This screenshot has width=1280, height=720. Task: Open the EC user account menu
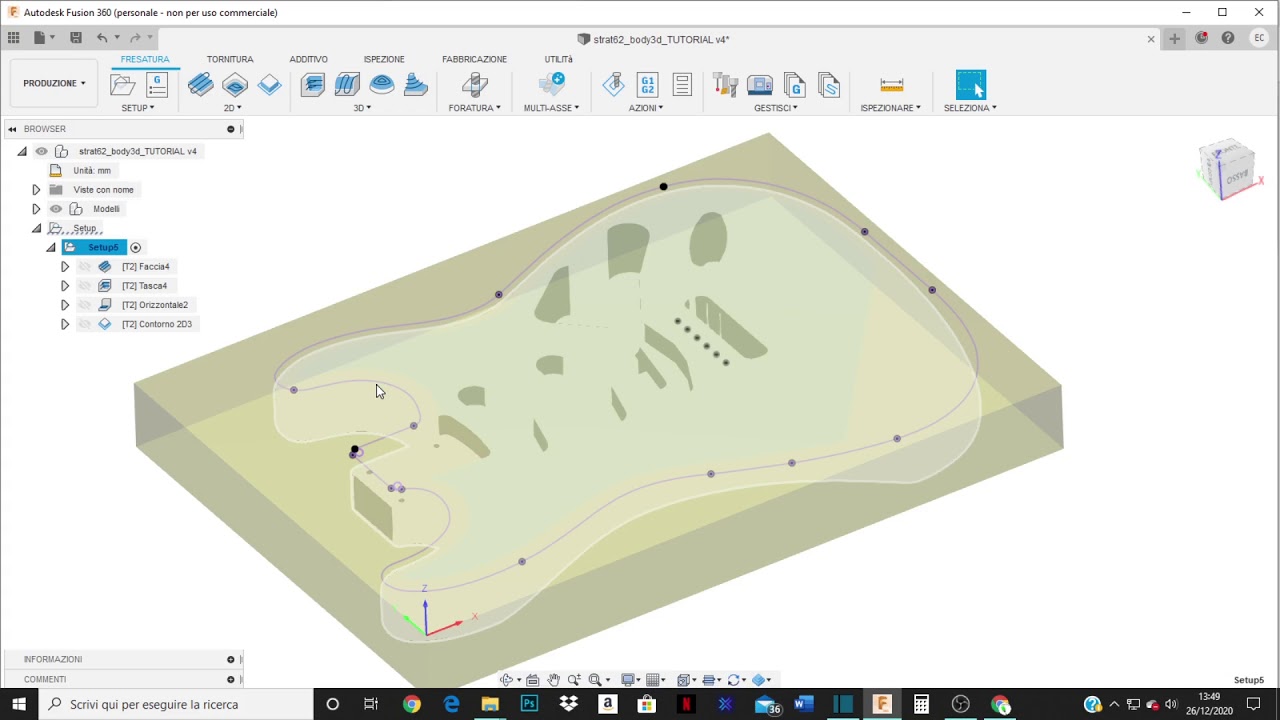point(1258,38)
